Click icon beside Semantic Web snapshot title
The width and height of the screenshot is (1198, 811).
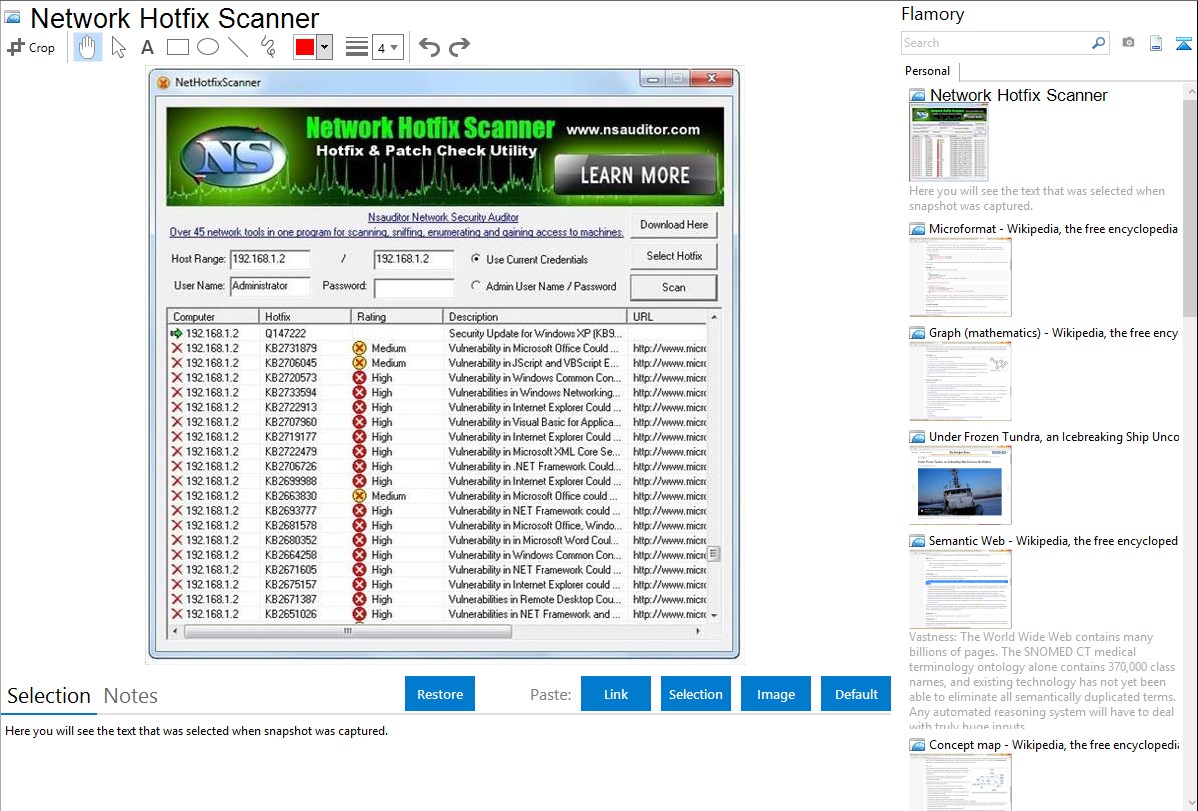point(917,540)
